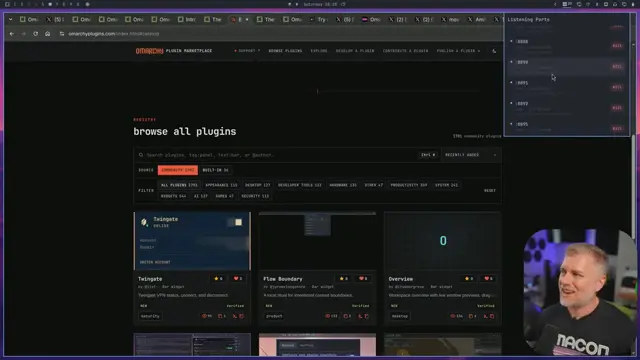Filter by All Plugins

coord(179,185)
